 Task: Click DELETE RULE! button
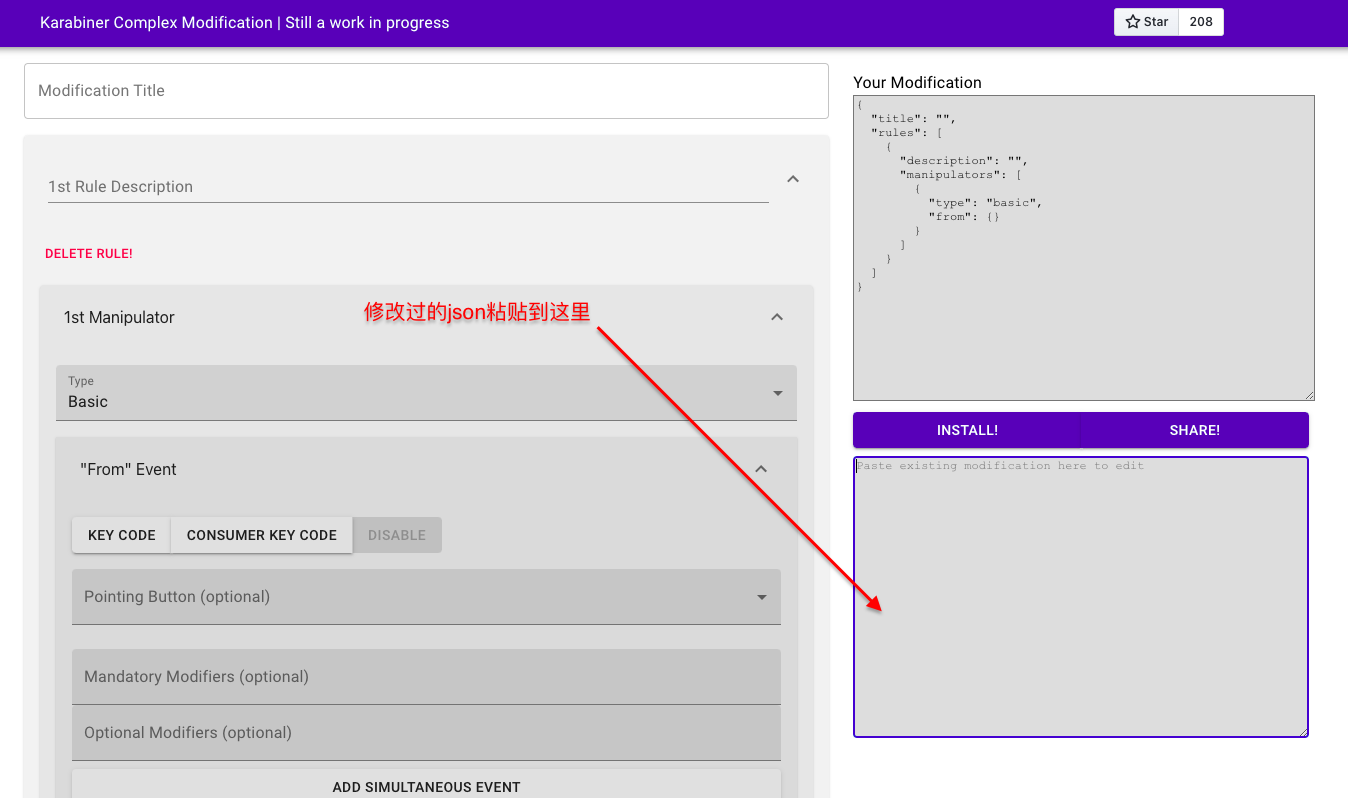click(89, 254)
